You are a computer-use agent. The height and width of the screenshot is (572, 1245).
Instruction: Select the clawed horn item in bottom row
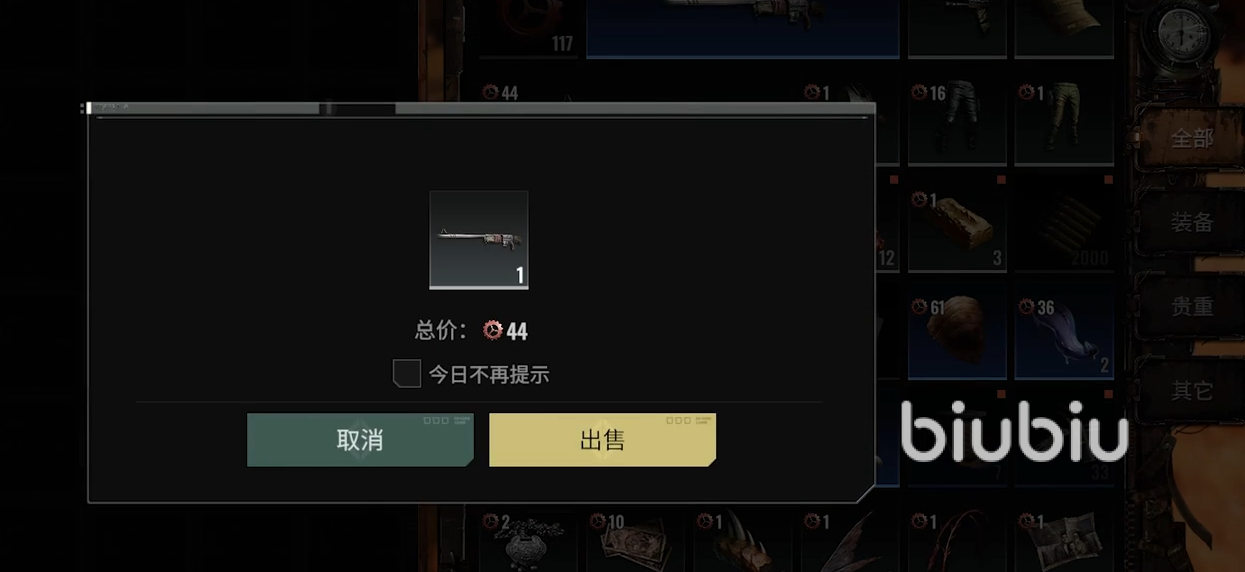(x=743, y=541)
